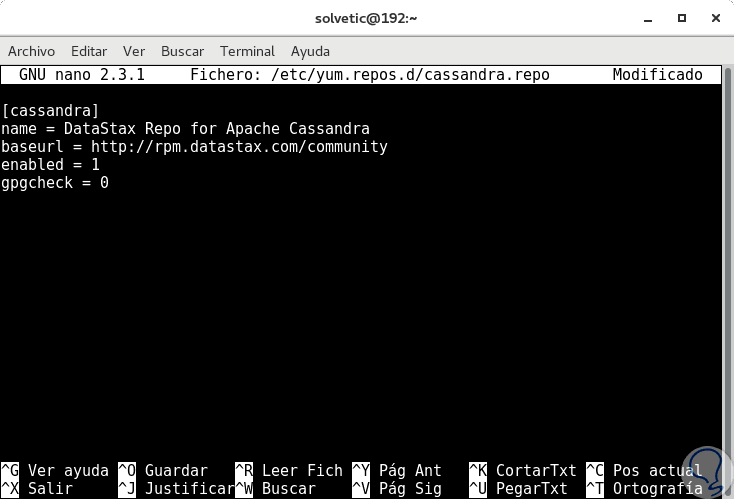Click the Modificado status in nano header
This screenshot has height=499, width=734.
click(x=658, y=75)
